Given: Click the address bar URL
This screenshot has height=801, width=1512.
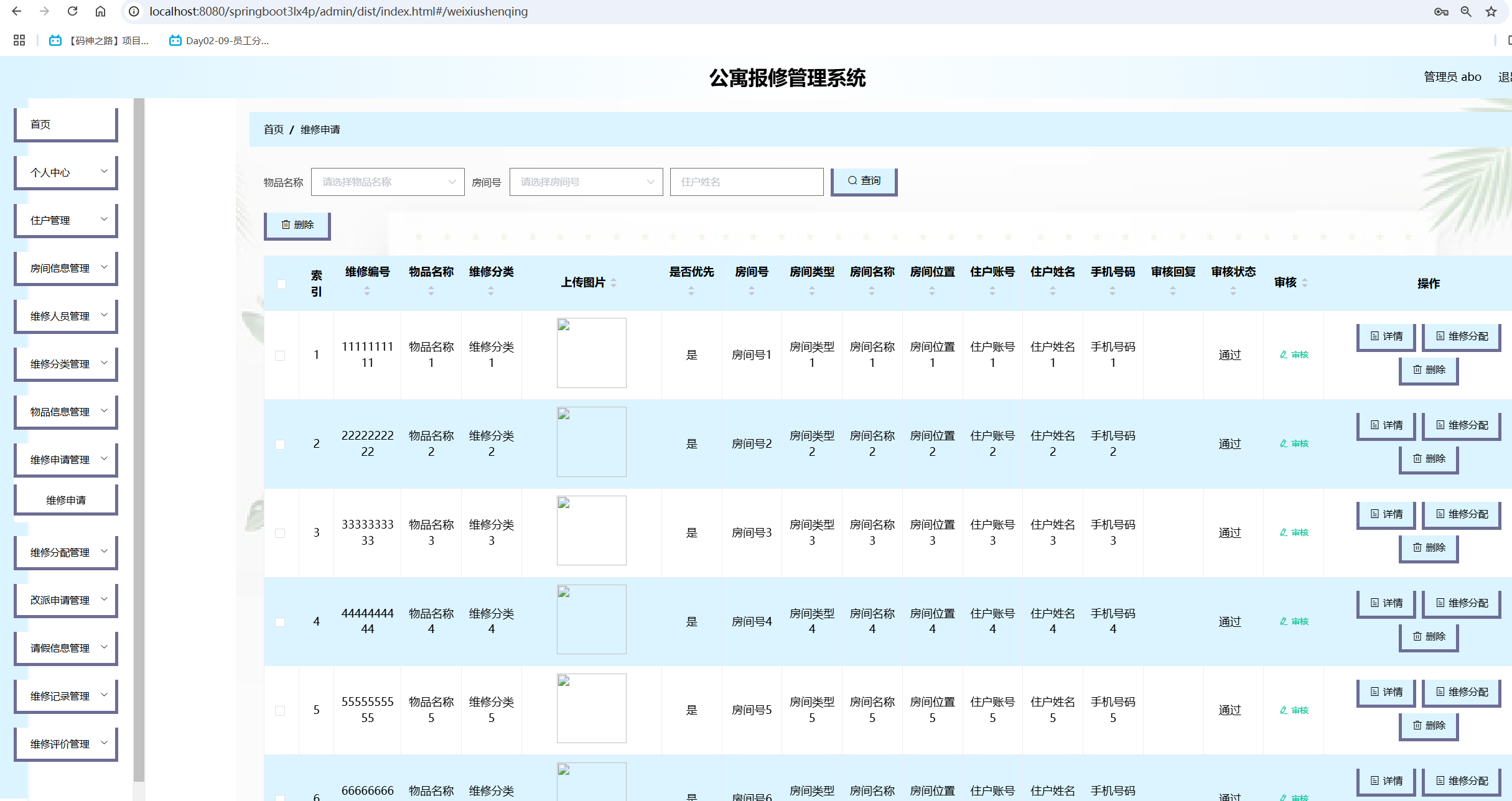Looking at the screenshot, I should click(x=338, y=11).
